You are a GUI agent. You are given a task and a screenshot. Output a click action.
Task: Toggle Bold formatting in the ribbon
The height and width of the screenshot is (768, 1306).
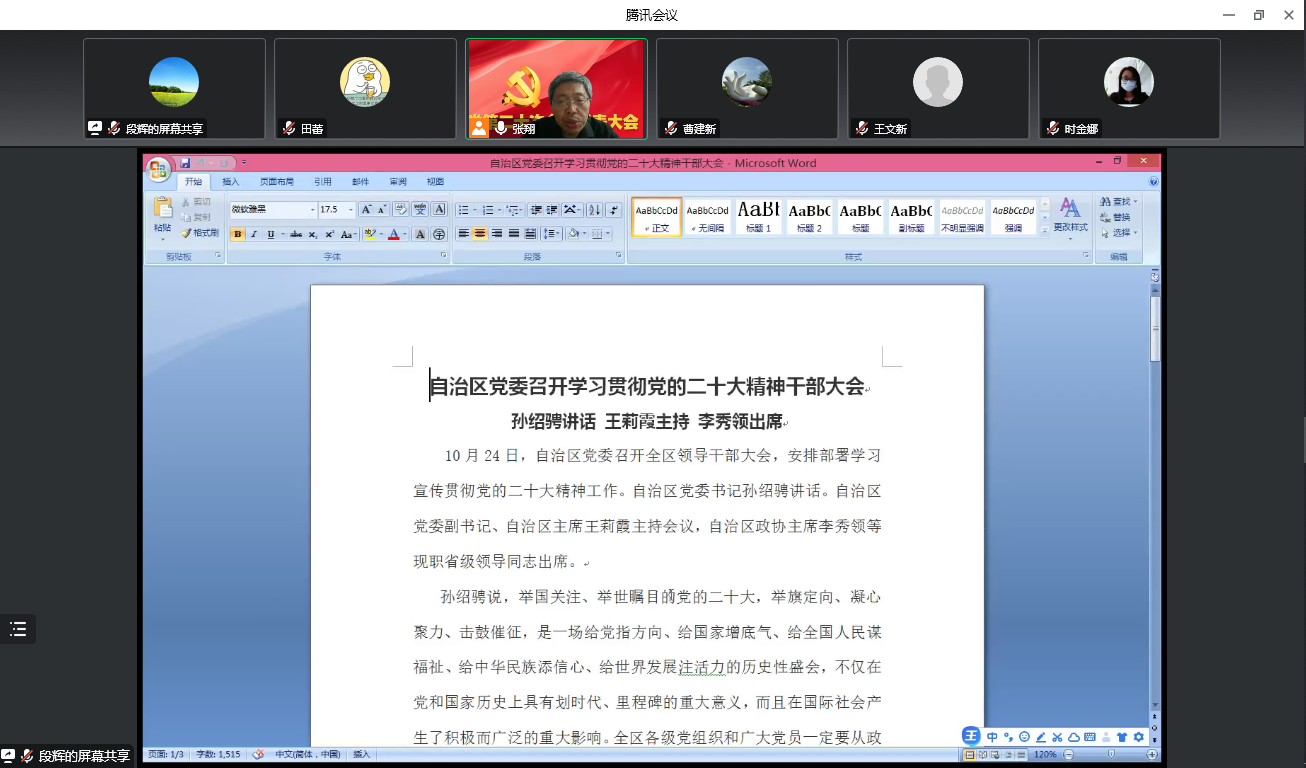[238, 234]
